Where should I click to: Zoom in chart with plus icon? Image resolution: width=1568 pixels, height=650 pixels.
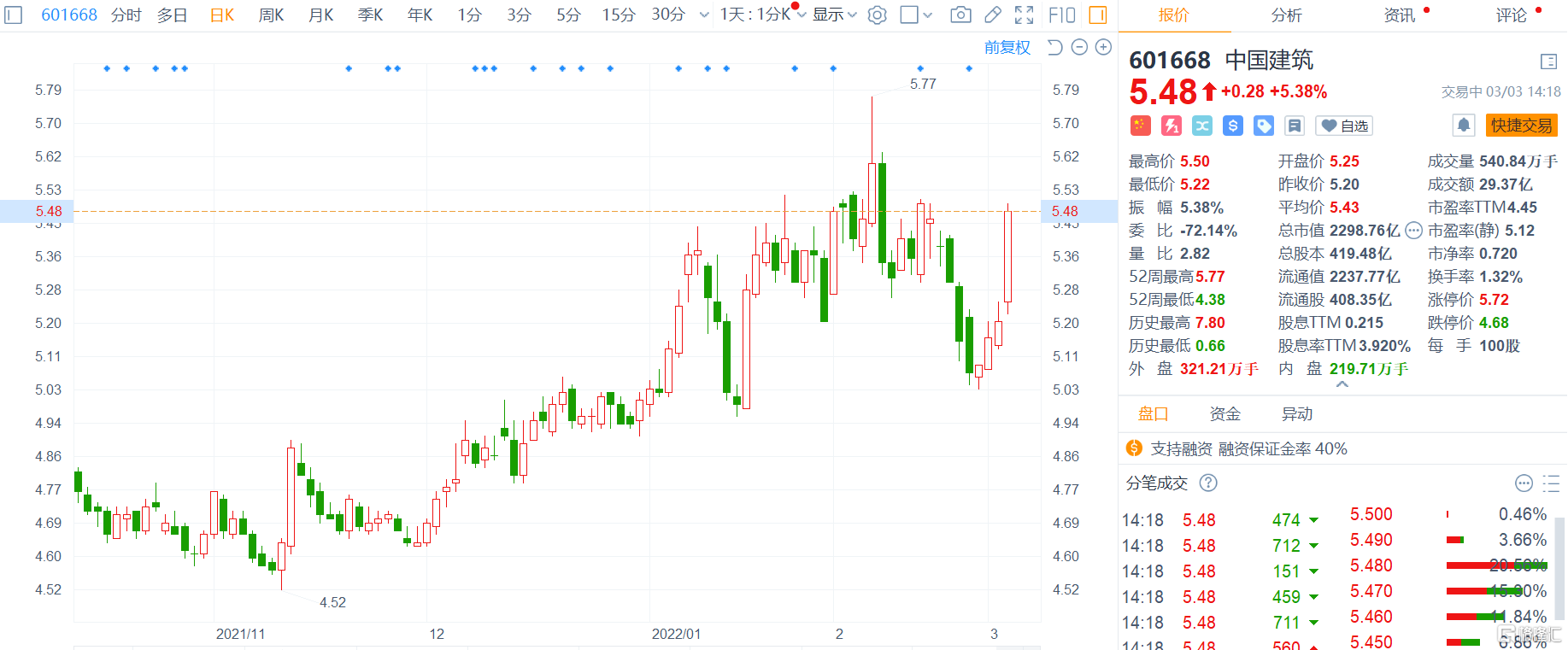coord(1103,48)
